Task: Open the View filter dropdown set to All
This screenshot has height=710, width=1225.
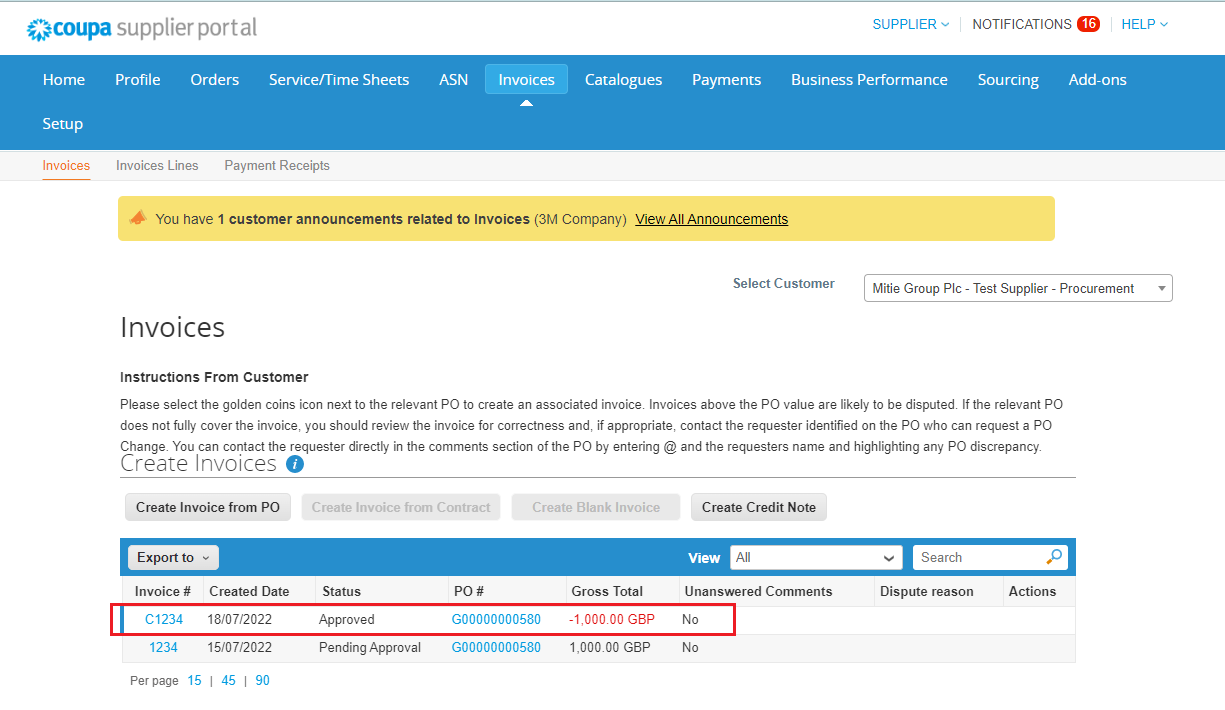Action: tap(816, 557)
